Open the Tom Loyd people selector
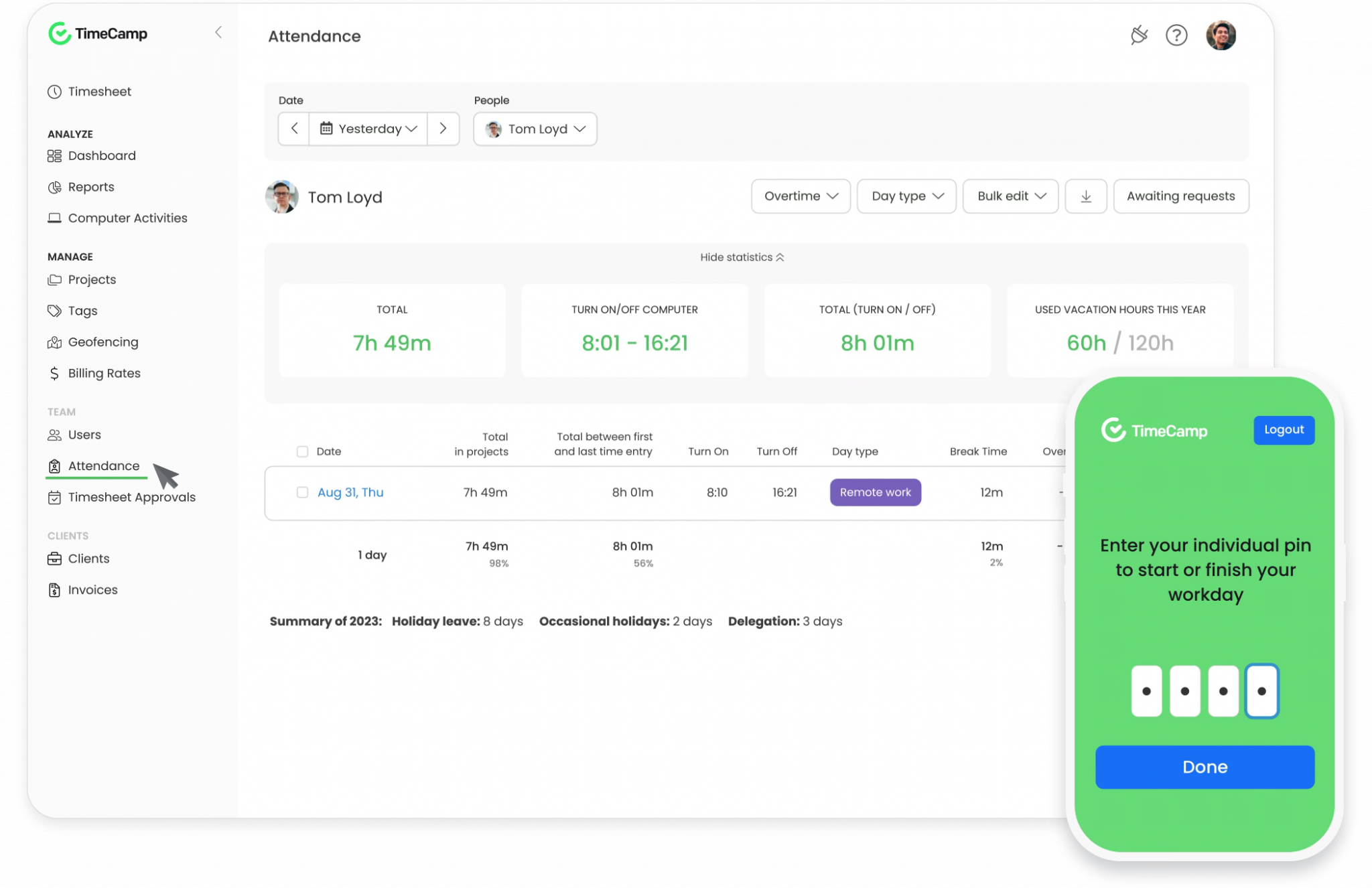 click(x=535, y=129)
